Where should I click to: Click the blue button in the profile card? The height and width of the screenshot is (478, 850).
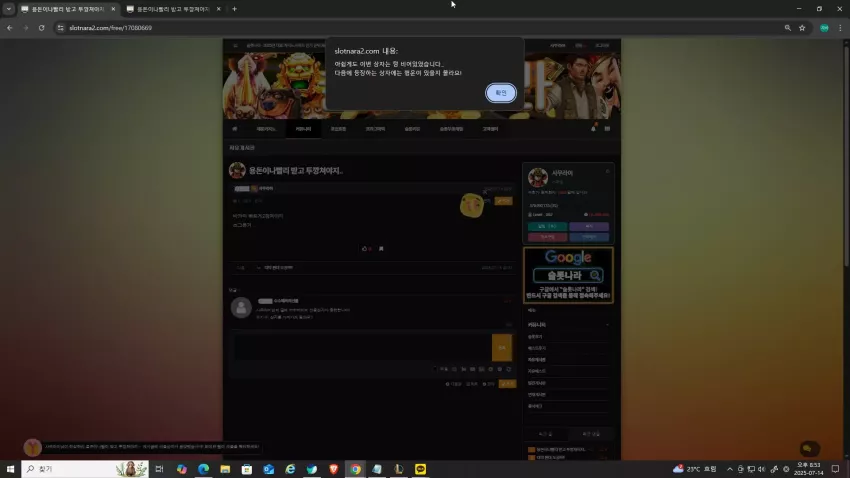pos(589,237)
